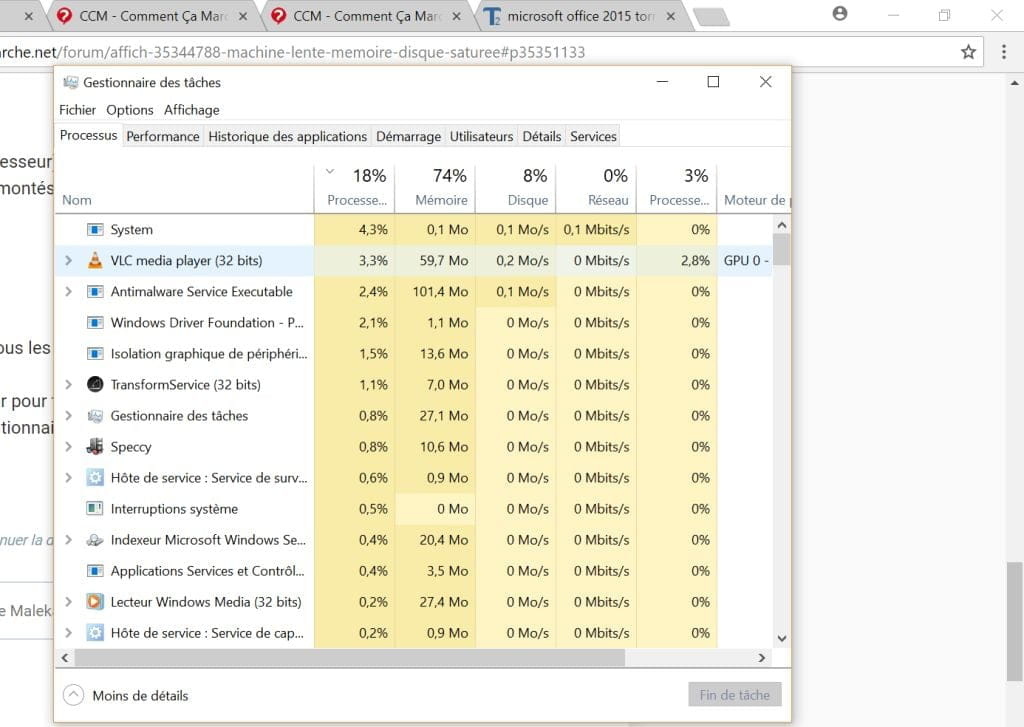The width and height of the screenshot is (1024, 727).
Task: Click the VLC media player cone icon
Action: 95,261
